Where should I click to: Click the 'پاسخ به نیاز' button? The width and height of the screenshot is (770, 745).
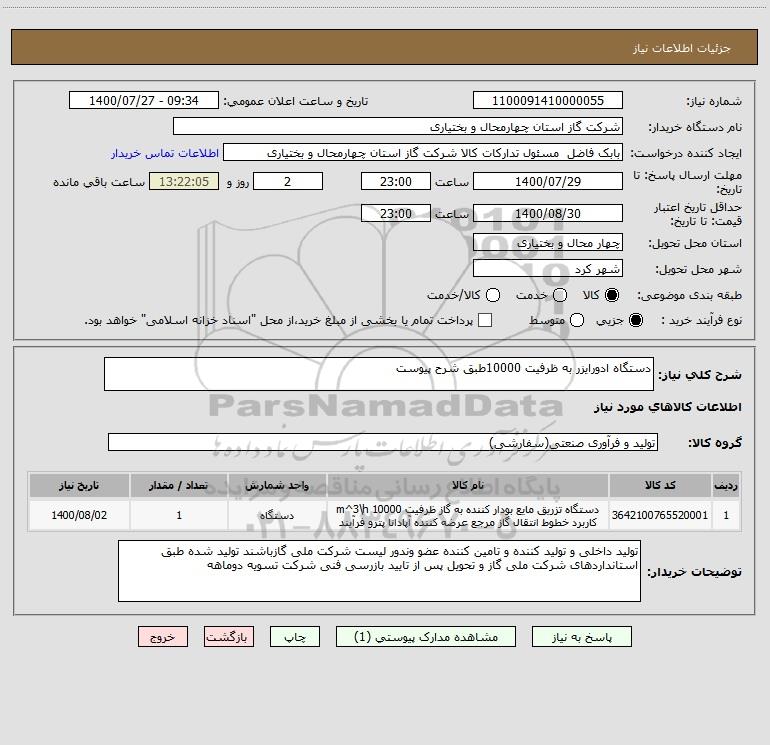581,636
